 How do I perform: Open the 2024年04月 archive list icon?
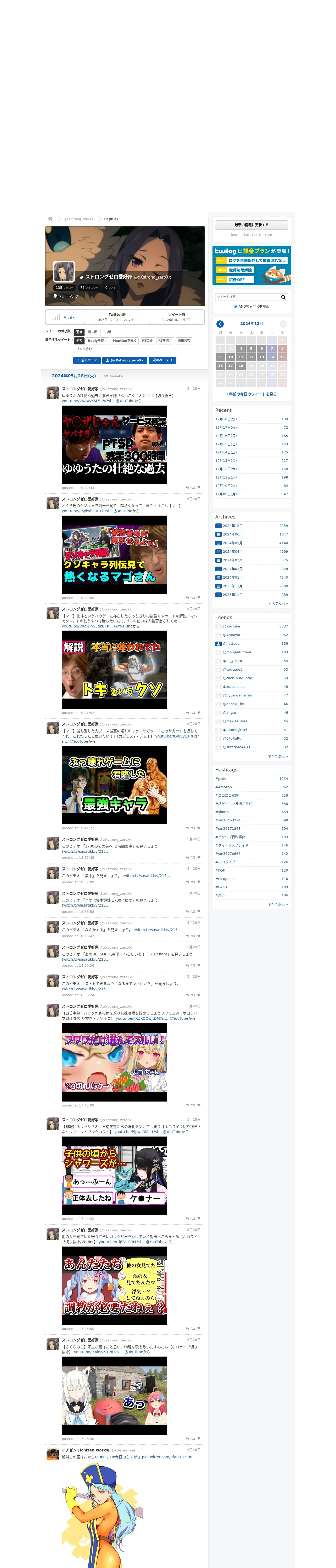click(x=218, y=551)
